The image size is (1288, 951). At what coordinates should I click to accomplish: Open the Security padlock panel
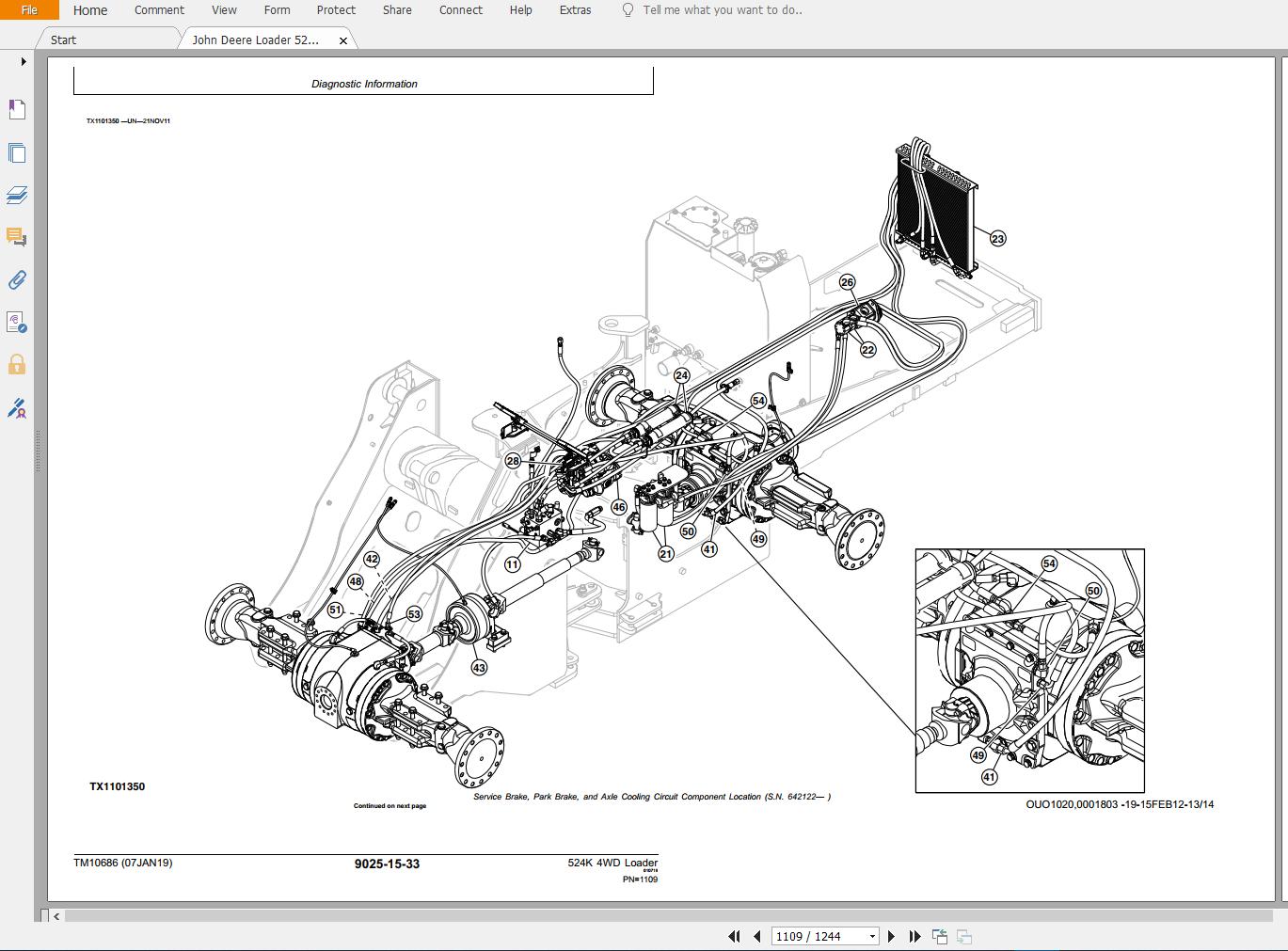pos(17,365)
